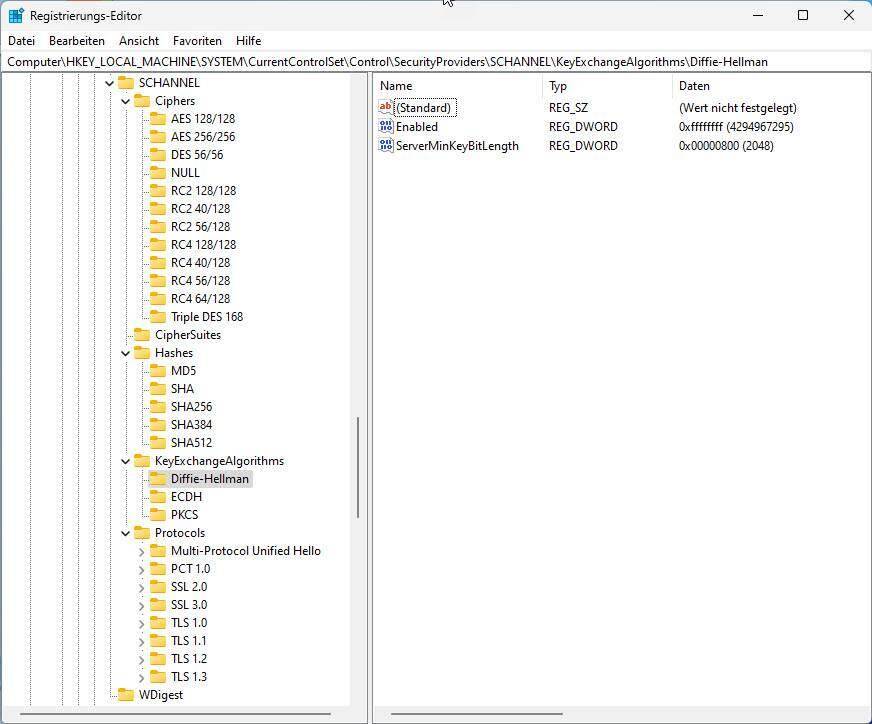872x724 pixels.
Task: Click the Registry Editor app icon in title bar
Action: point(16,15)
